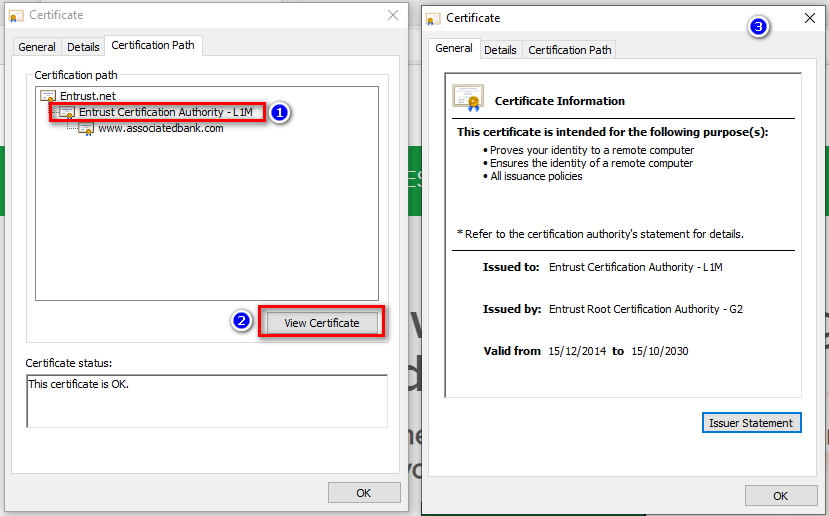Click 'Refer to the certification authority's statement' note

(601, 234)
